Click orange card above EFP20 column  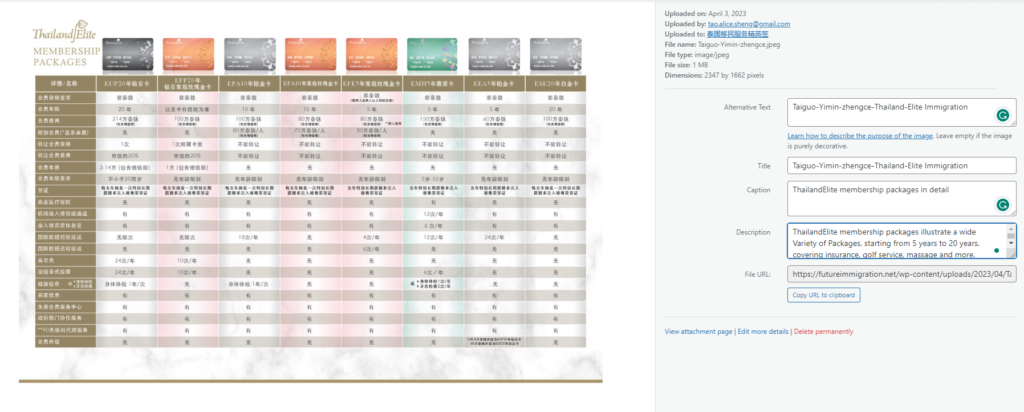coord(189,55)
